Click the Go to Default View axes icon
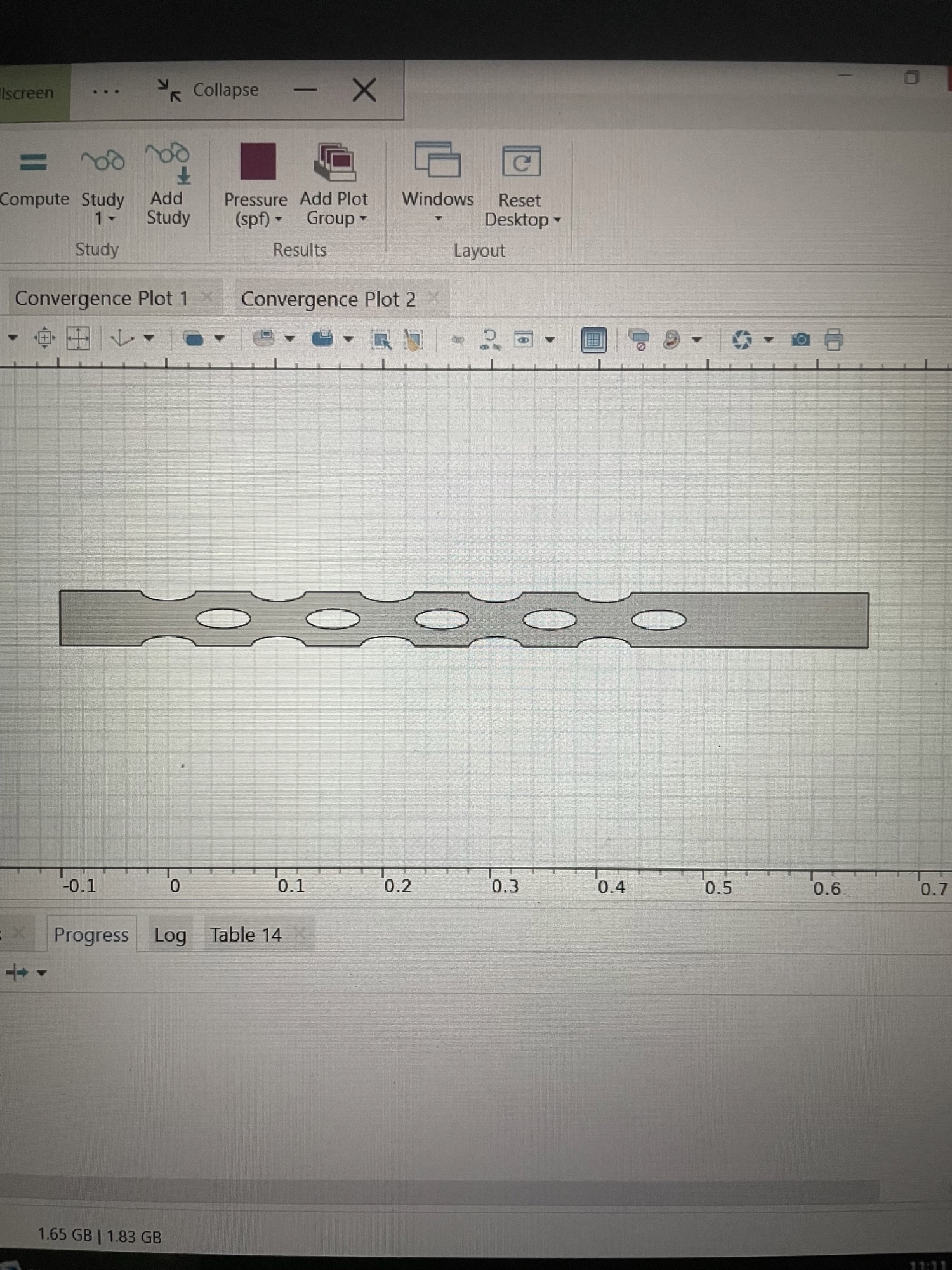The width and height of the screenshot is (952, 1270). pos(122,338)
